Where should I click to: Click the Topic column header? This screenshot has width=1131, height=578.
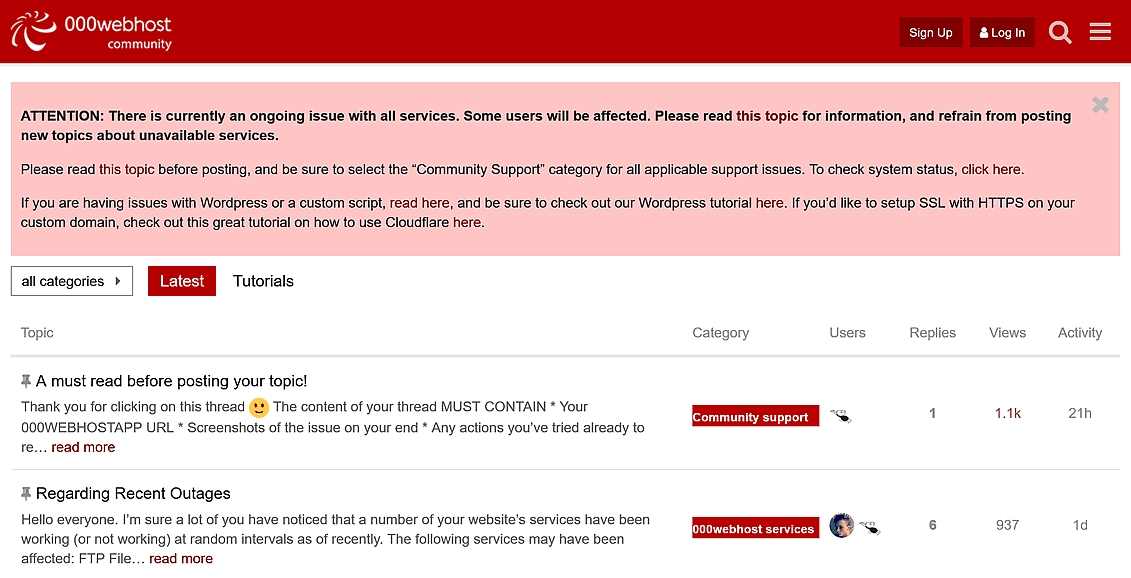(x=38, y=333)
